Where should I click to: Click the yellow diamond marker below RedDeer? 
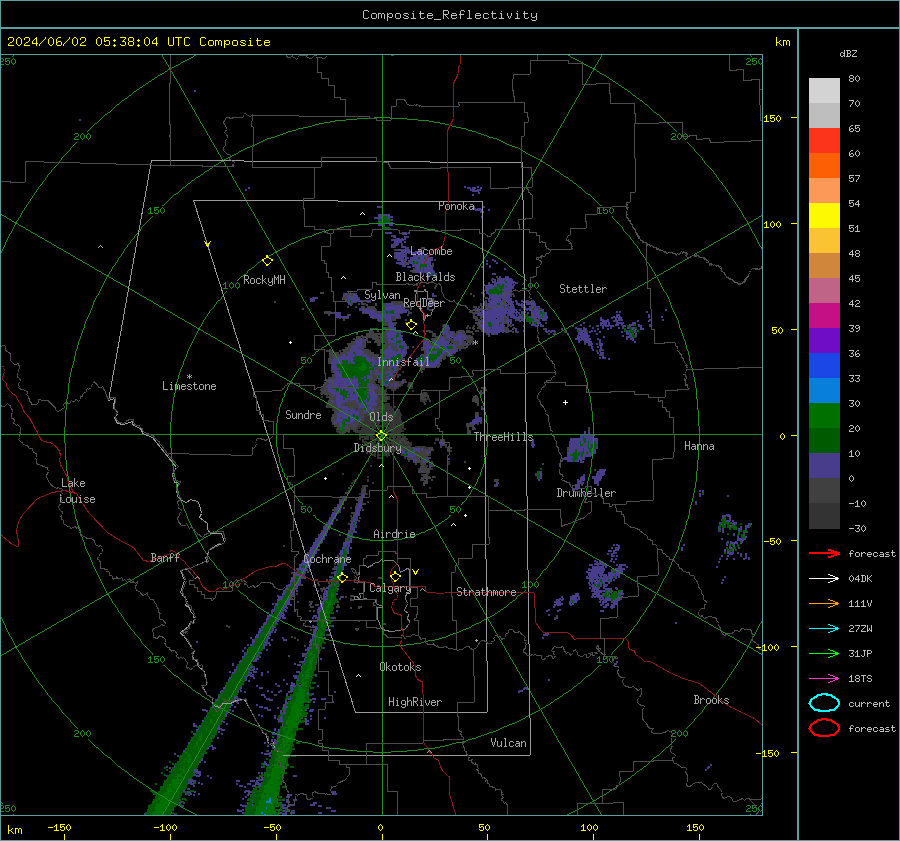pyautogui.click(x=411, y=325)
